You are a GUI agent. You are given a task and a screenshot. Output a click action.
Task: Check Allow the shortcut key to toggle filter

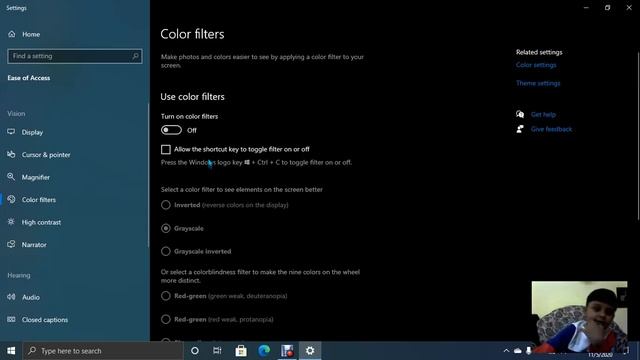click(166, 149)
